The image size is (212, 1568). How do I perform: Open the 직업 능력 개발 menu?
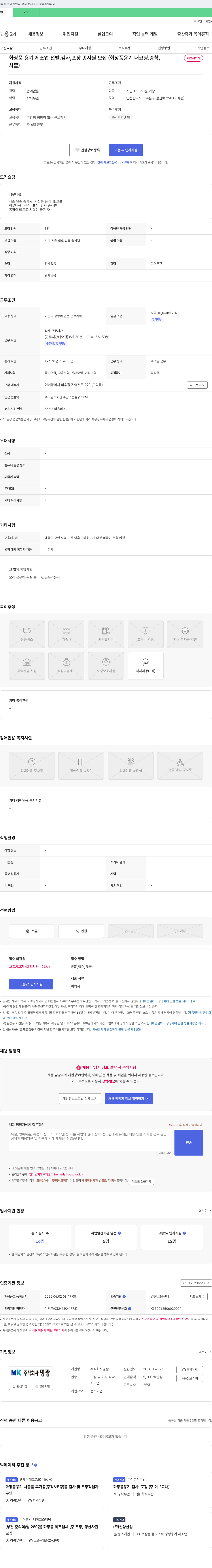pyautogui.click(x=145, y=34)
